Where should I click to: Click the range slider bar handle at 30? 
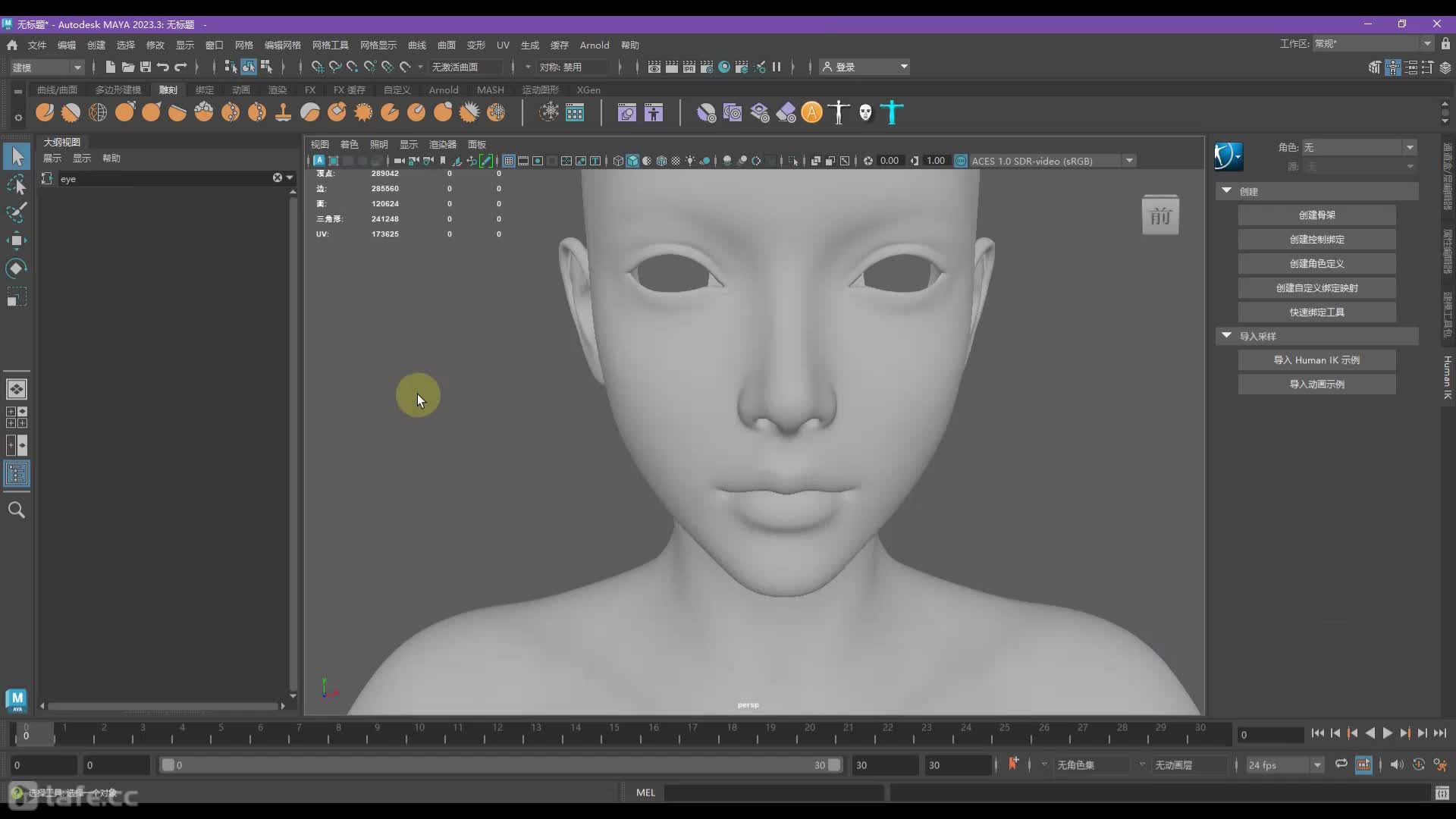[x=834, y=765]
